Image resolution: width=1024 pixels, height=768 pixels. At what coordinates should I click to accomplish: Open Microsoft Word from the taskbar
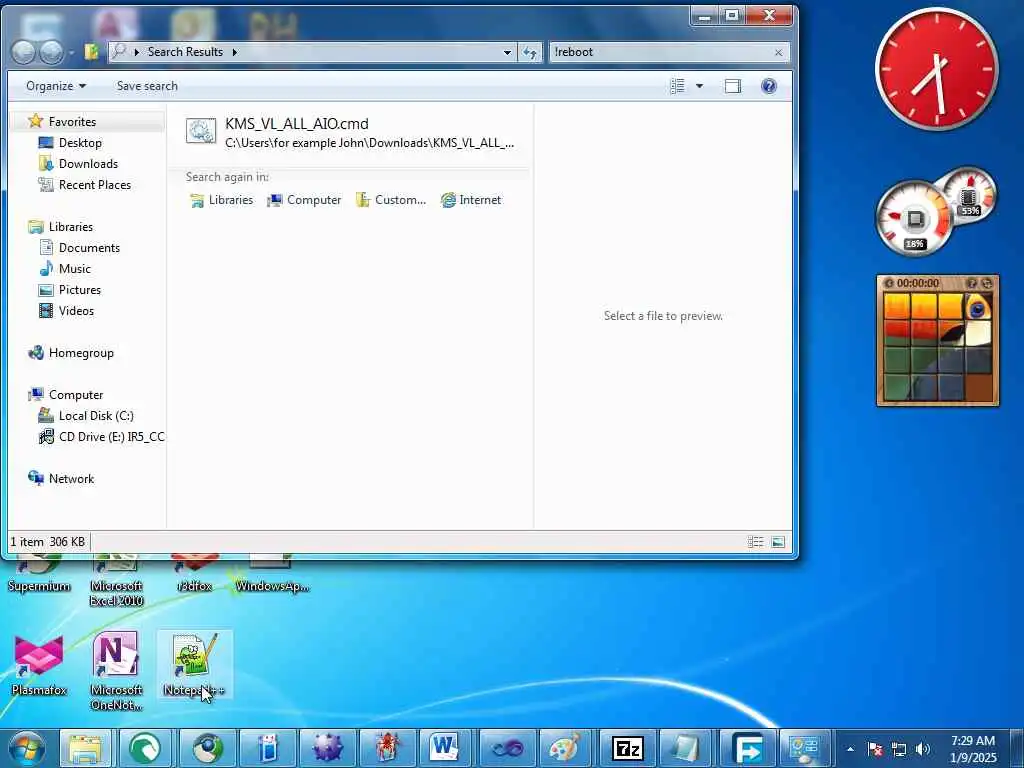(445, 748)
